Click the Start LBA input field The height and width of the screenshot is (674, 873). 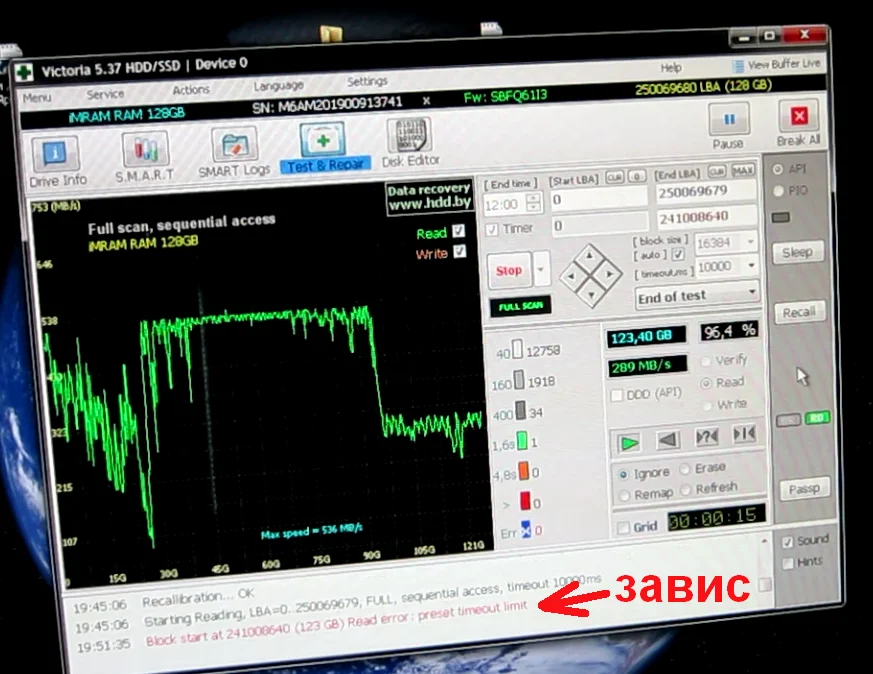coord(599,199)
